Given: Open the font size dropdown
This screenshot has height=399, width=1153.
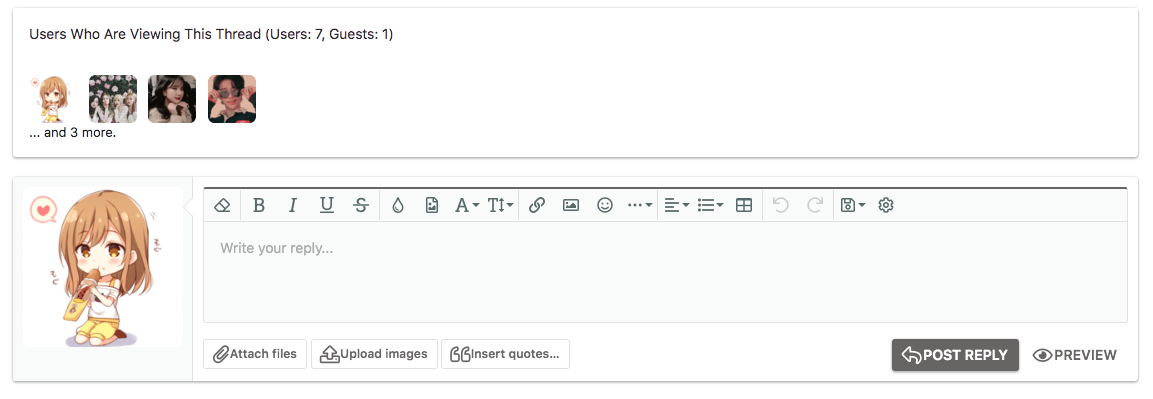Looking at the screenshot, I should coord(501,206).
